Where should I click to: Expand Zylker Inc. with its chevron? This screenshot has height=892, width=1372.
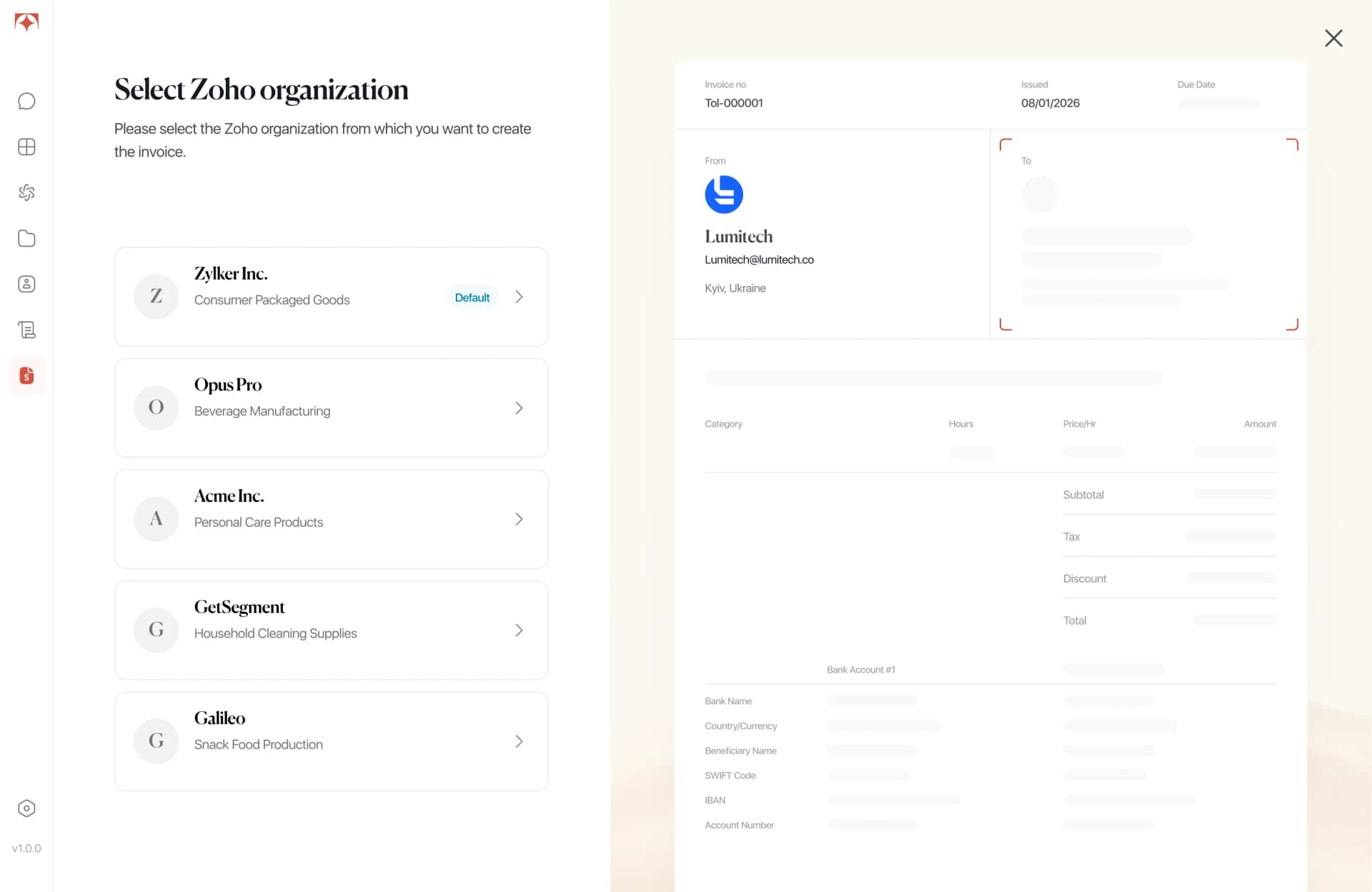[520, 297]
